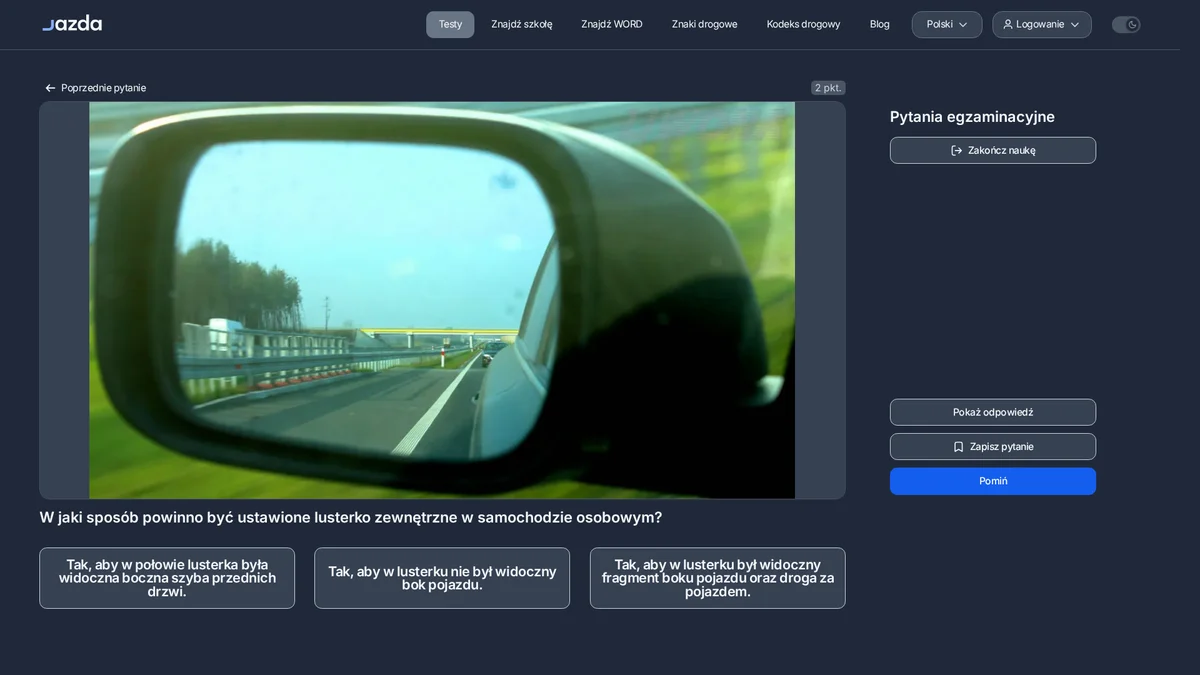The image size is (1200, 675).
Task: Choose answer about boczna szyba przednich drzwi
Action: (167, 578)
